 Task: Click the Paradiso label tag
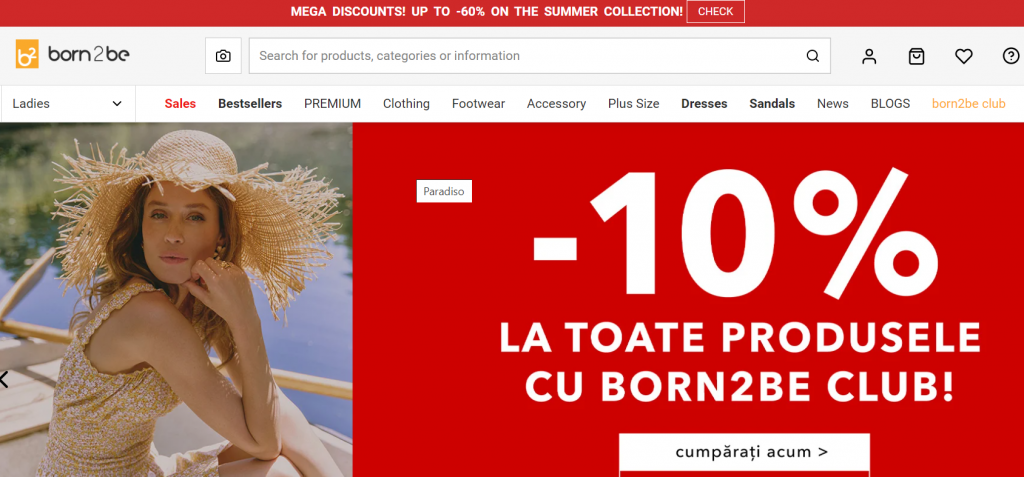(x=444, y=191)
